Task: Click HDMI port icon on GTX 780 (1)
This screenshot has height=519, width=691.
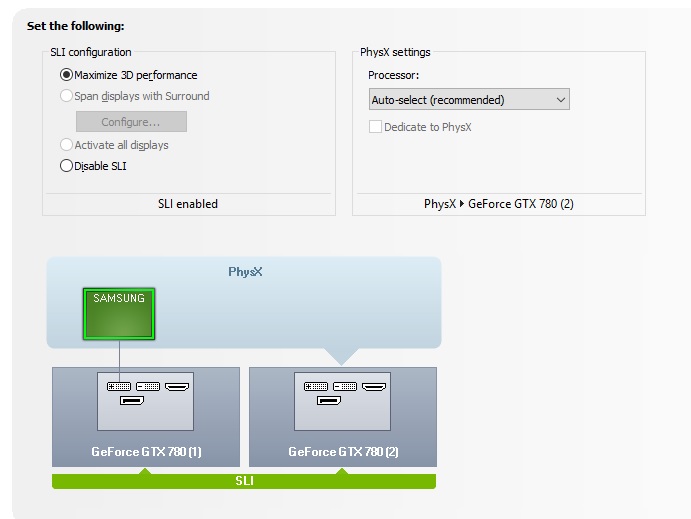Action: (177, 386)
